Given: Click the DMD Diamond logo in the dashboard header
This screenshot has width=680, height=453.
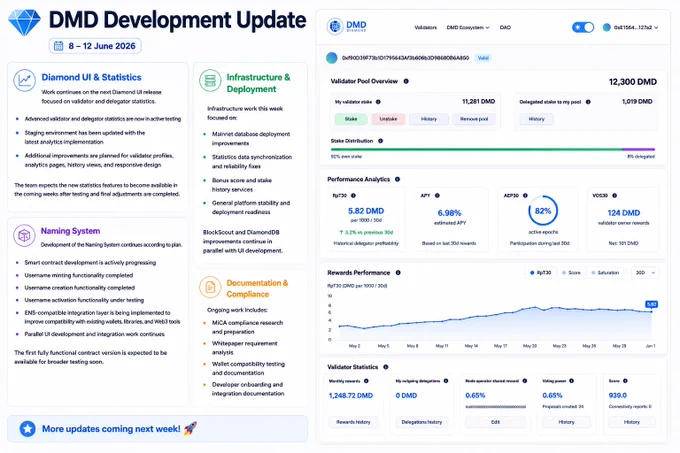Looking at the screenshot, I should pos(347,26).
